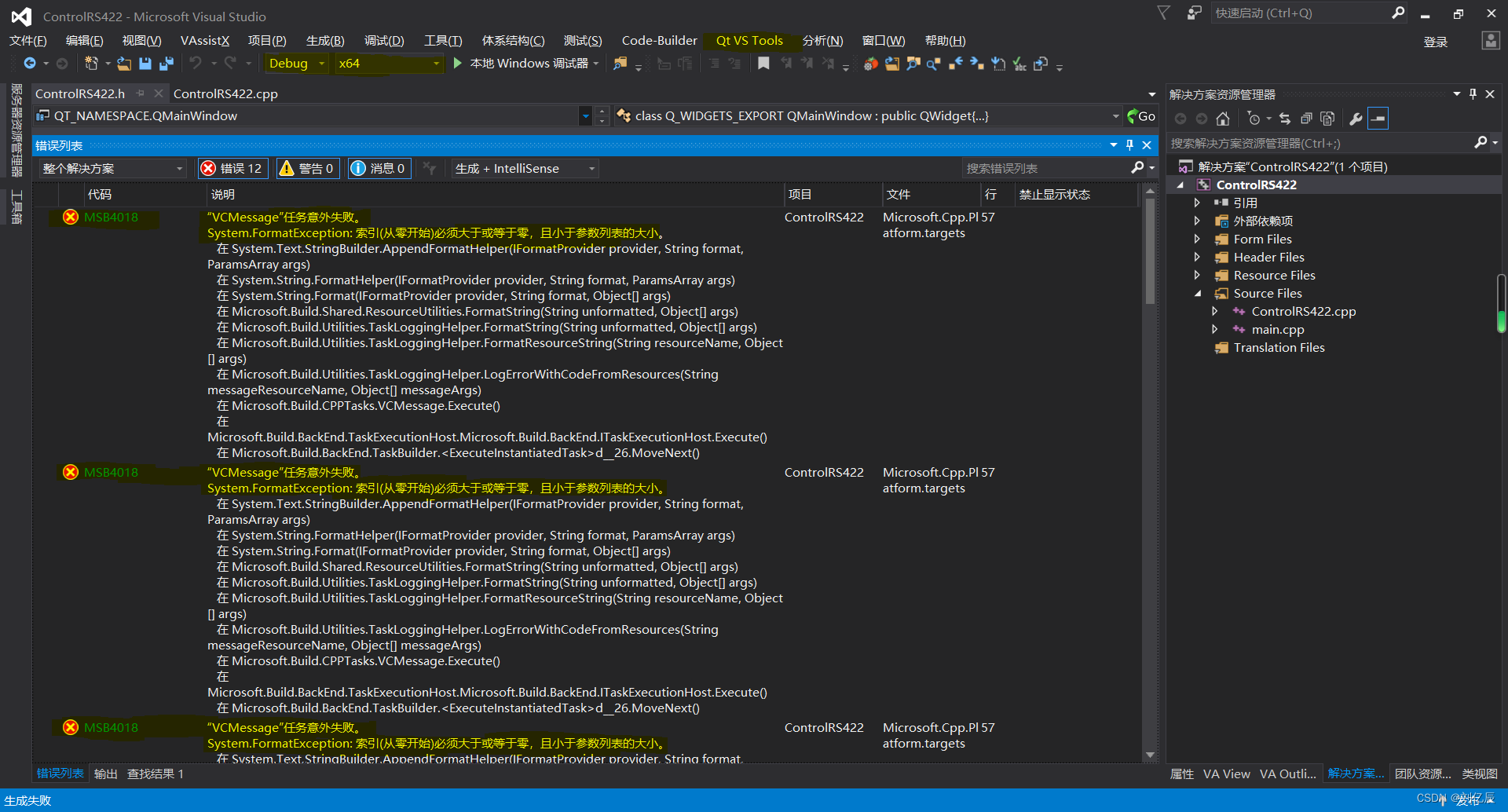Click the search icon in error list search
This screenshot has width=1508, height=812.
tap(1137, 168)
